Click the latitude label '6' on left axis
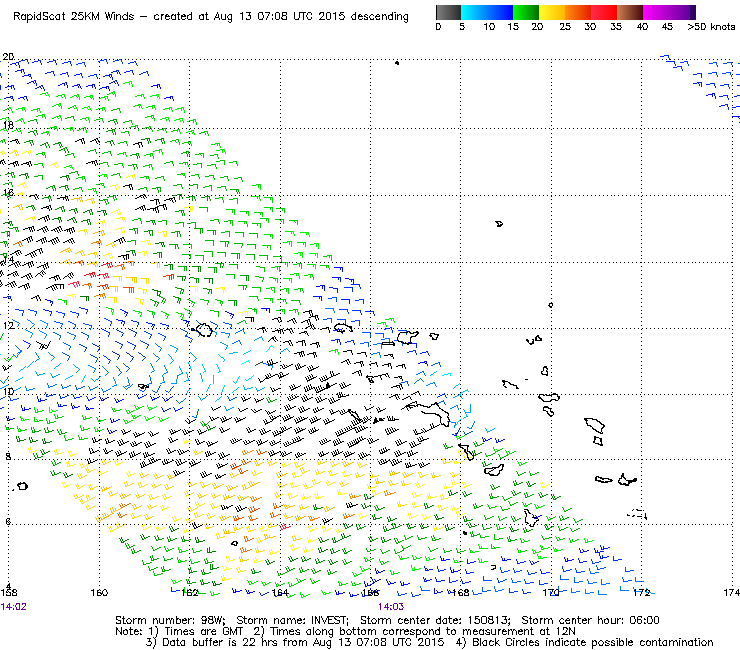This screenshot has height=650, width=740. click(x=8, y=522)
